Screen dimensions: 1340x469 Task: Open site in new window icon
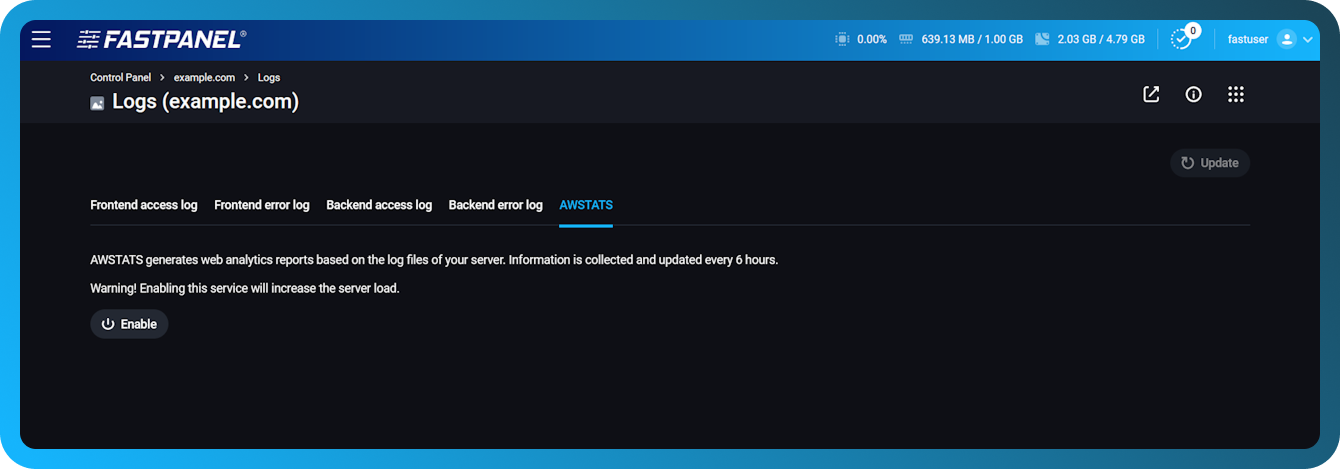click(x=1151, y=94)
